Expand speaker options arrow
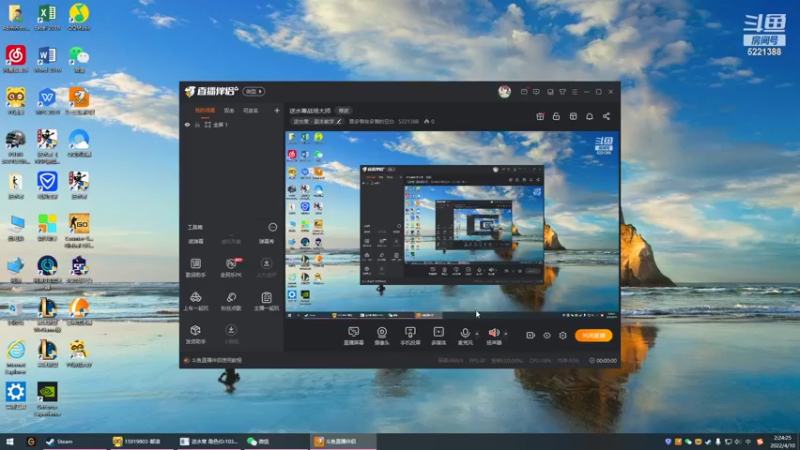The height and width of the screenshot is (450, 800). click(506, 334)
